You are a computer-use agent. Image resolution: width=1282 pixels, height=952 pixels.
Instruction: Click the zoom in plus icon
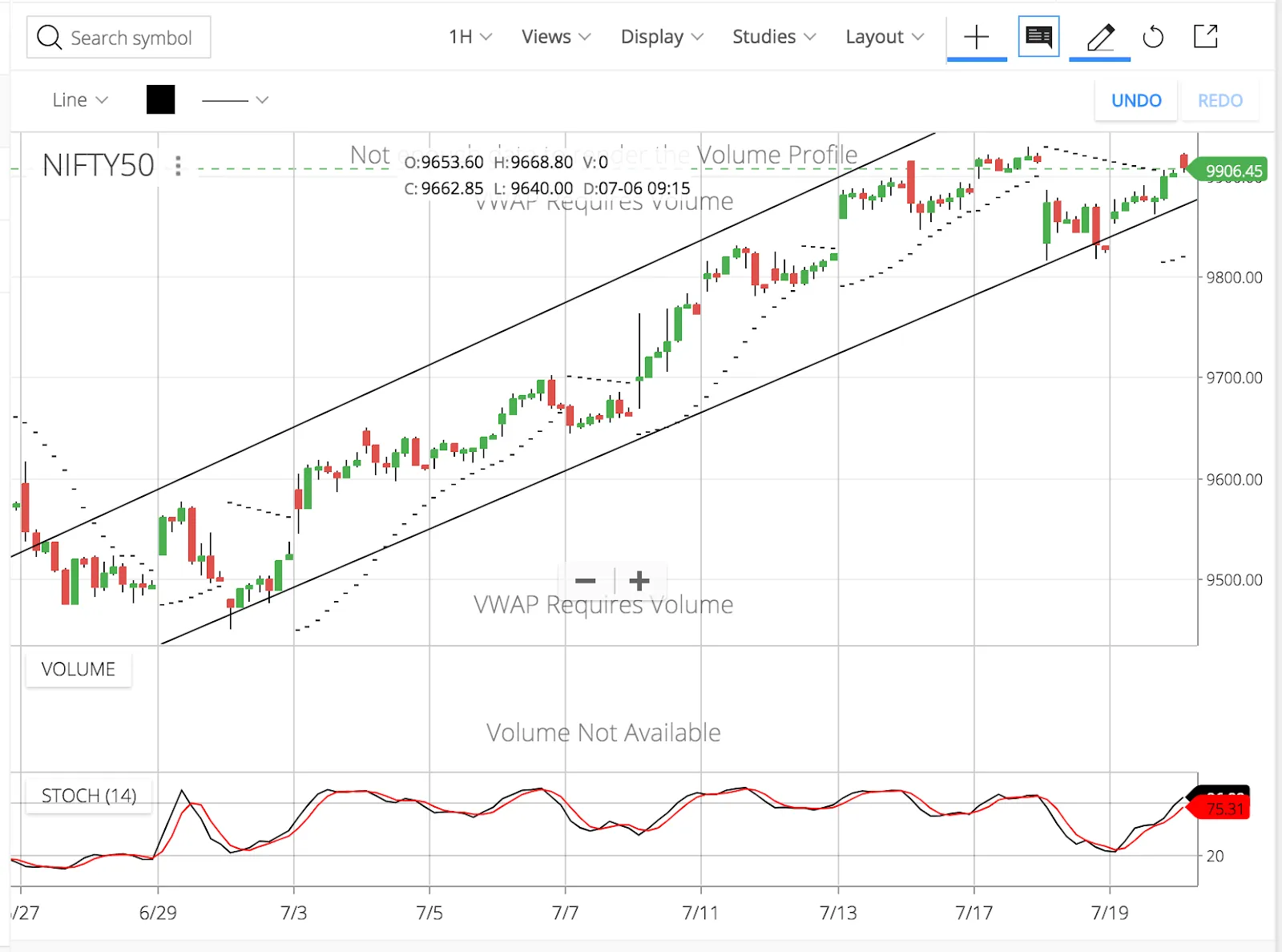coord(639,580)
